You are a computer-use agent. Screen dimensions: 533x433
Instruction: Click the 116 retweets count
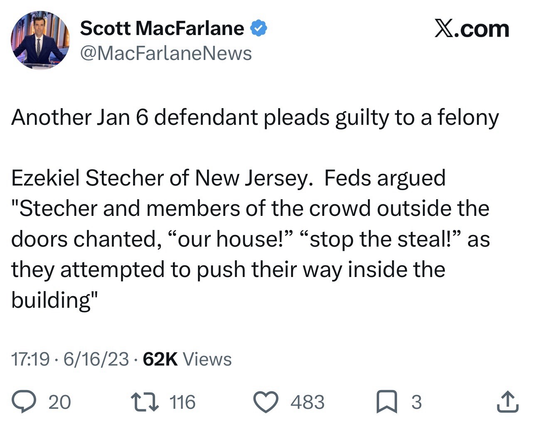tap(183, 402)
